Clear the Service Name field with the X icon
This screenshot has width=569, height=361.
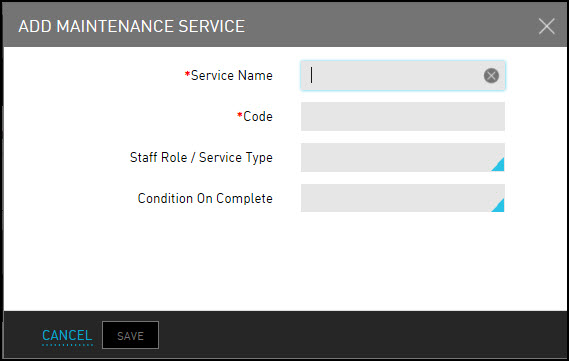[x=491, y=76]
